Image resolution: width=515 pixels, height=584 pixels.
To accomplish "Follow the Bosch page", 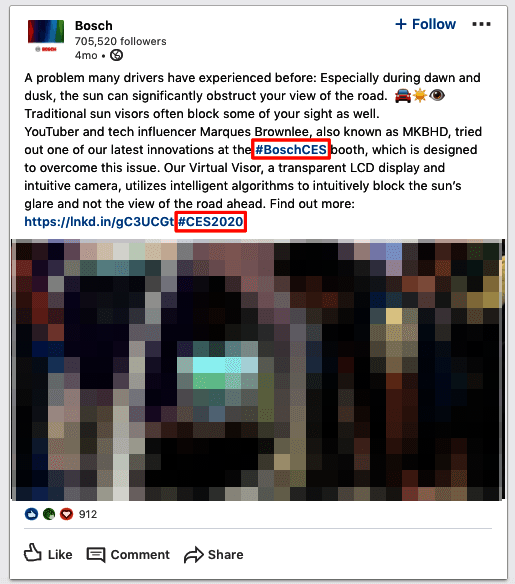I will (x=425, y=24).
